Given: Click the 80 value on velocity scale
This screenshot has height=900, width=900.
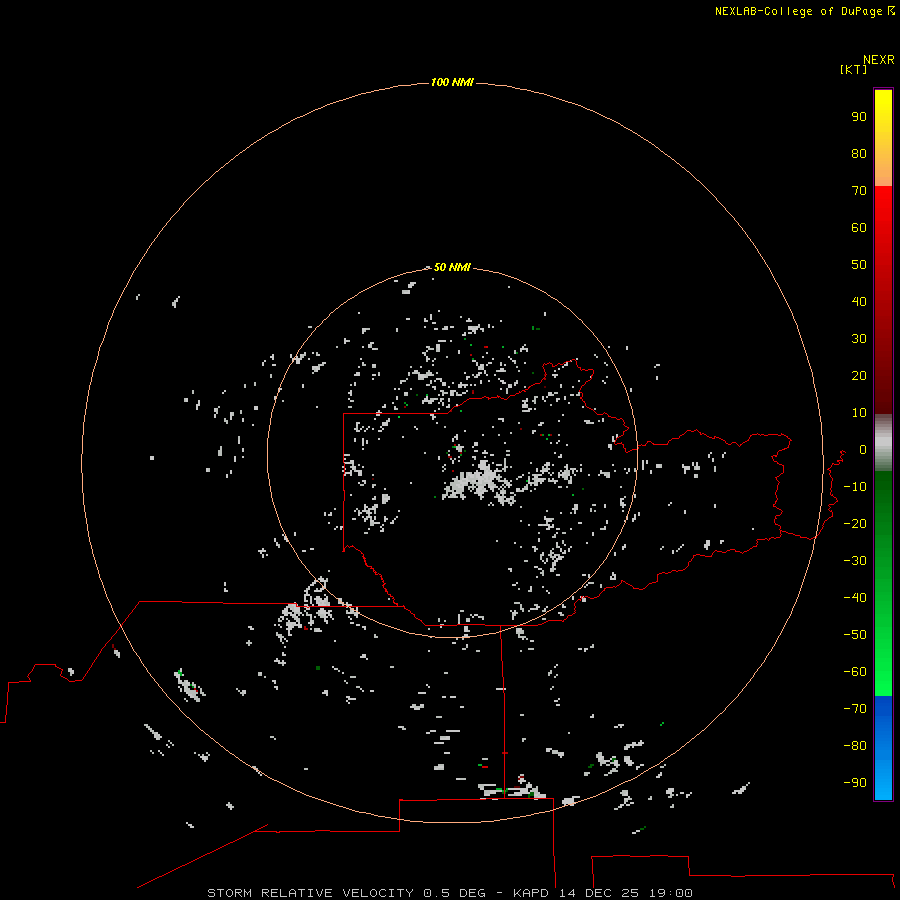Looking at the screenshot, I should click(x=859, y=153).
